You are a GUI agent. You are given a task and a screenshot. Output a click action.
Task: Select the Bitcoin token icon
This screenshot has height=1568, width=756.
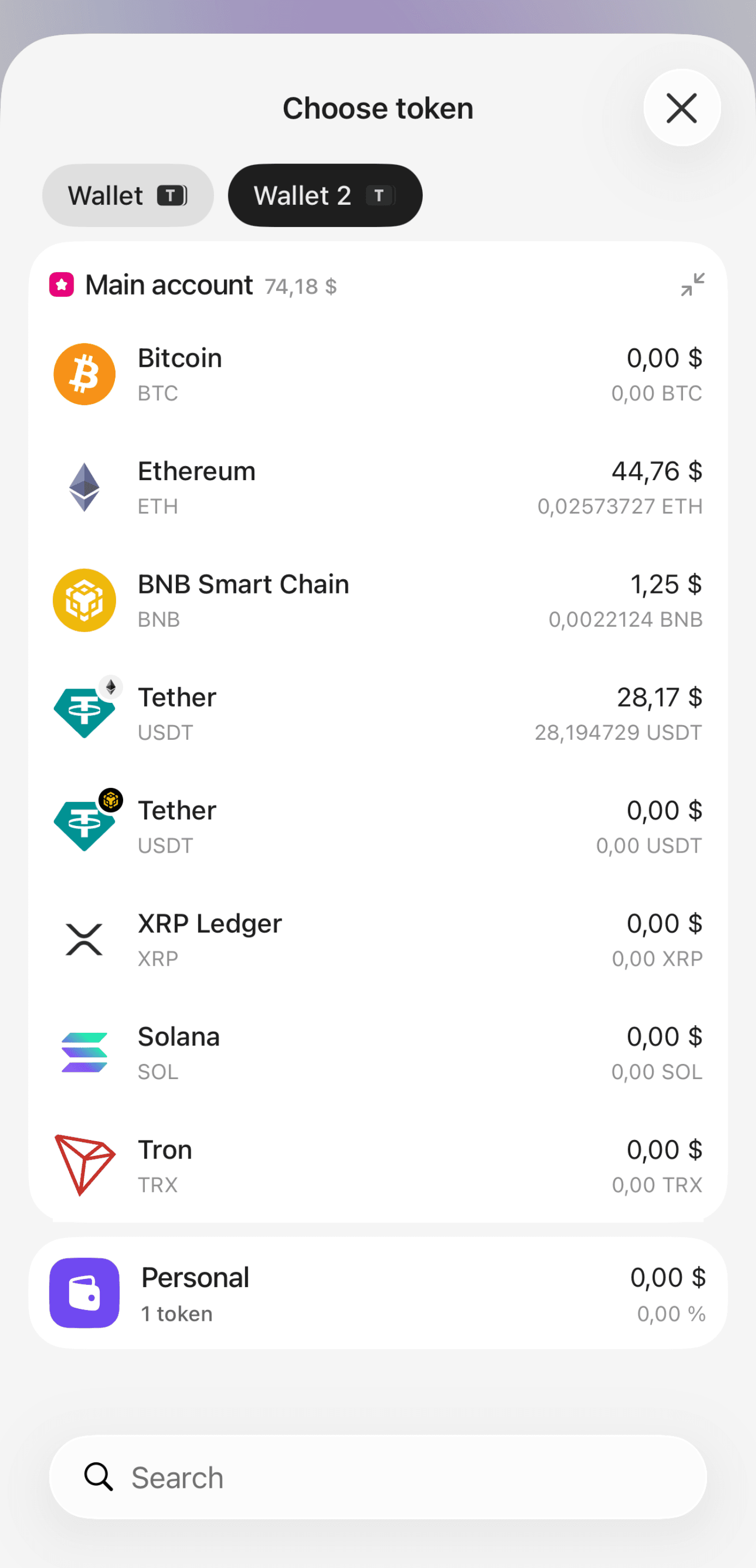pyautogui.click(x=84, y=375)
